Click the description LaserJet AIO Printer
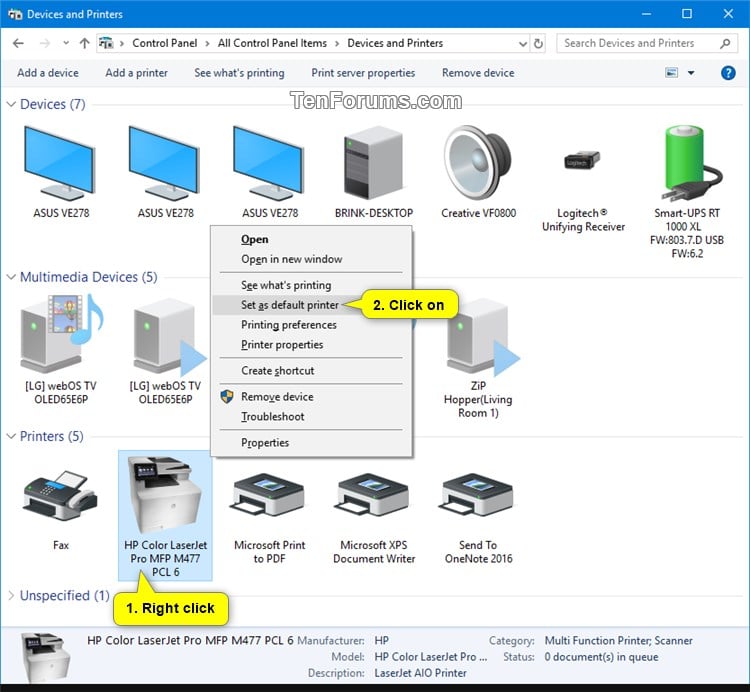Viewport: 750px width, 692px height. pos(420,673)
